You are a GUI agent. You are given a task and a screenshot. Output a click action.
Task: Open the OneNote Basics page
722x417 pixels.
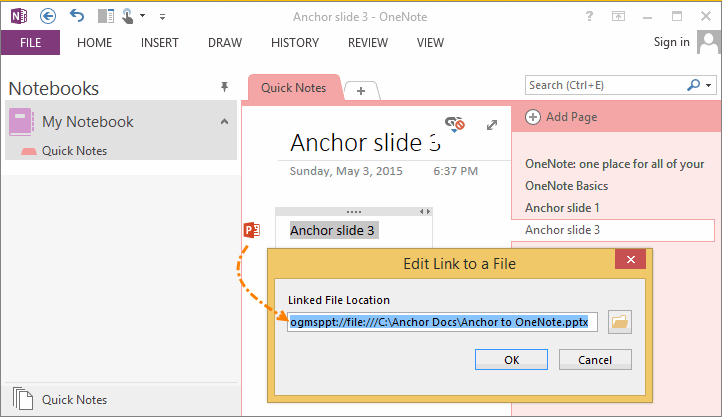click(566, 186)
